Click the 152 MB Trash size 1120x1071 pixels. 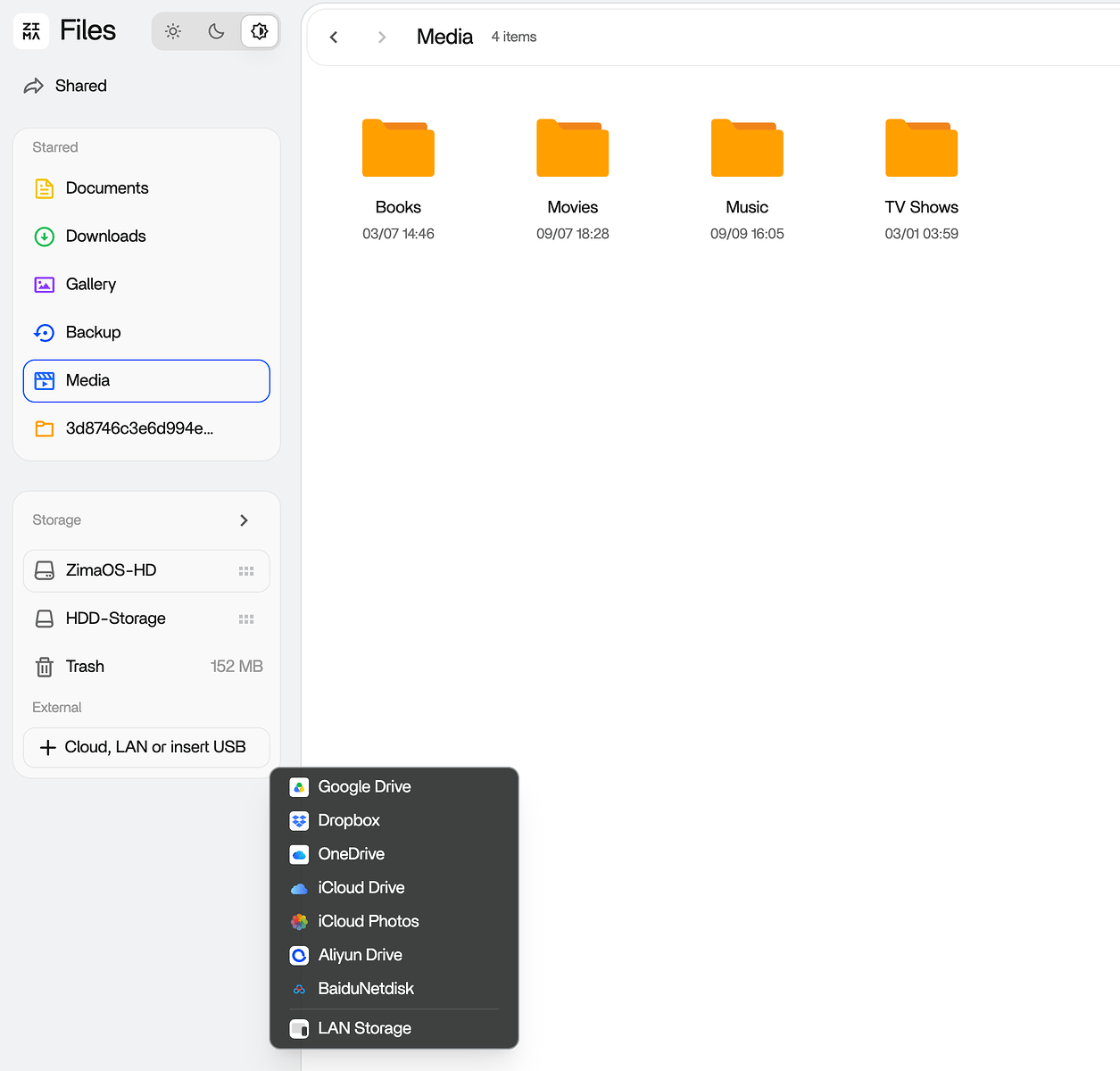click(236, 667)
